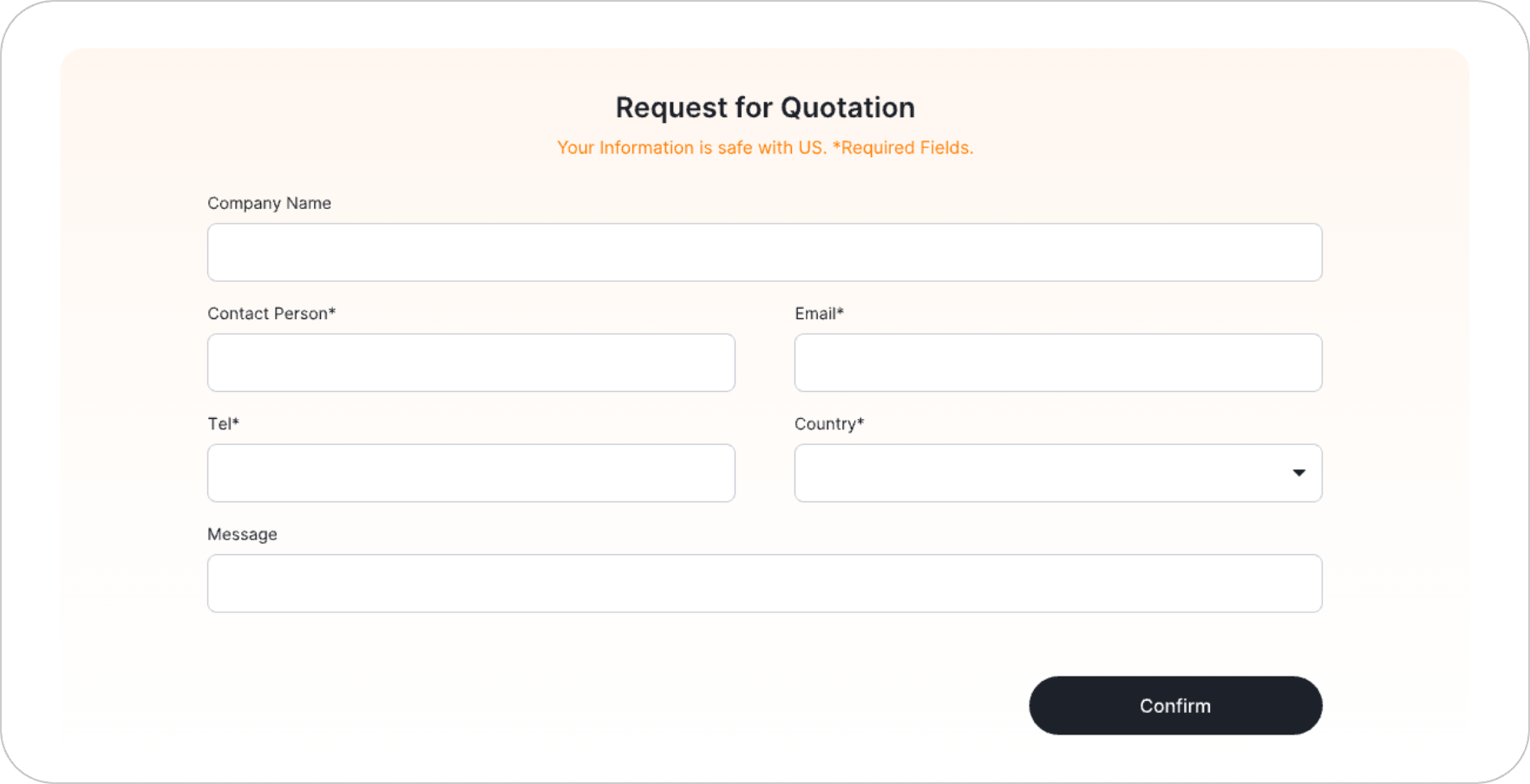Click the *Required Fields orange text
Viewport: 1530px width, 784px height.
(x=902, y=147)
